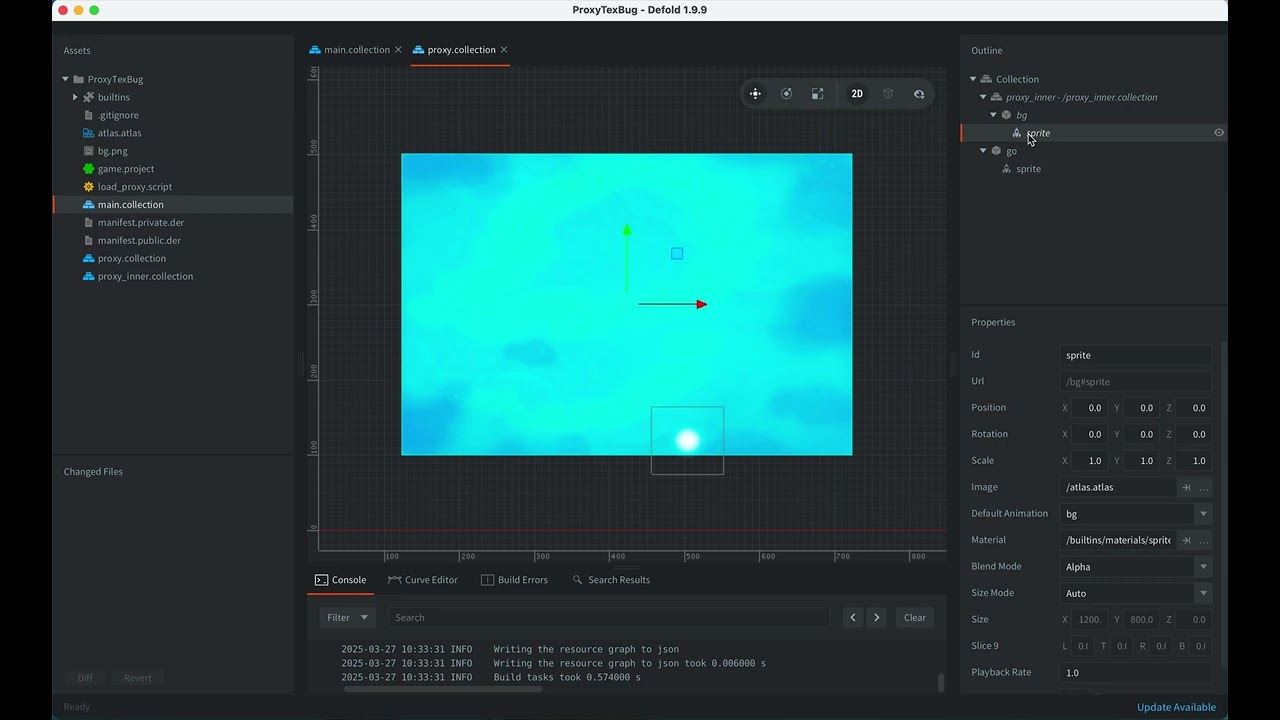1280x720 pixels.
Task: Clear the console output
Action: click(915, 618)
